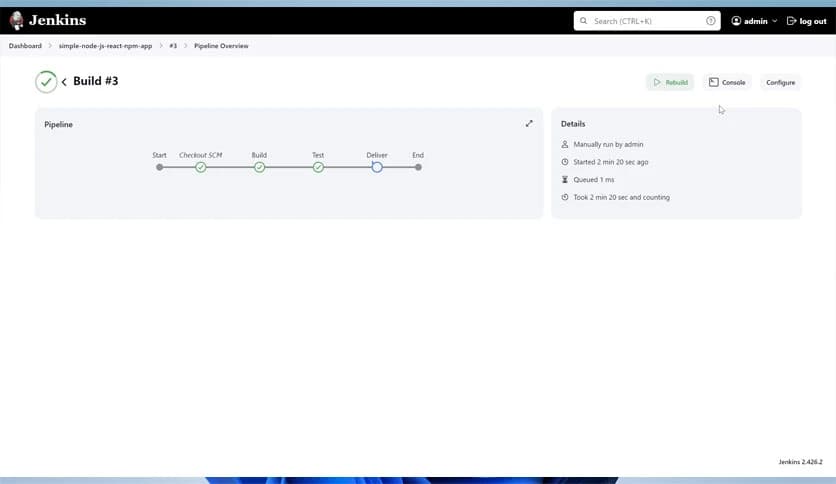Viewport: 836px width, 484px height.
Task: Expand the admin account dropdown chevron
Action: coord(775,21)
